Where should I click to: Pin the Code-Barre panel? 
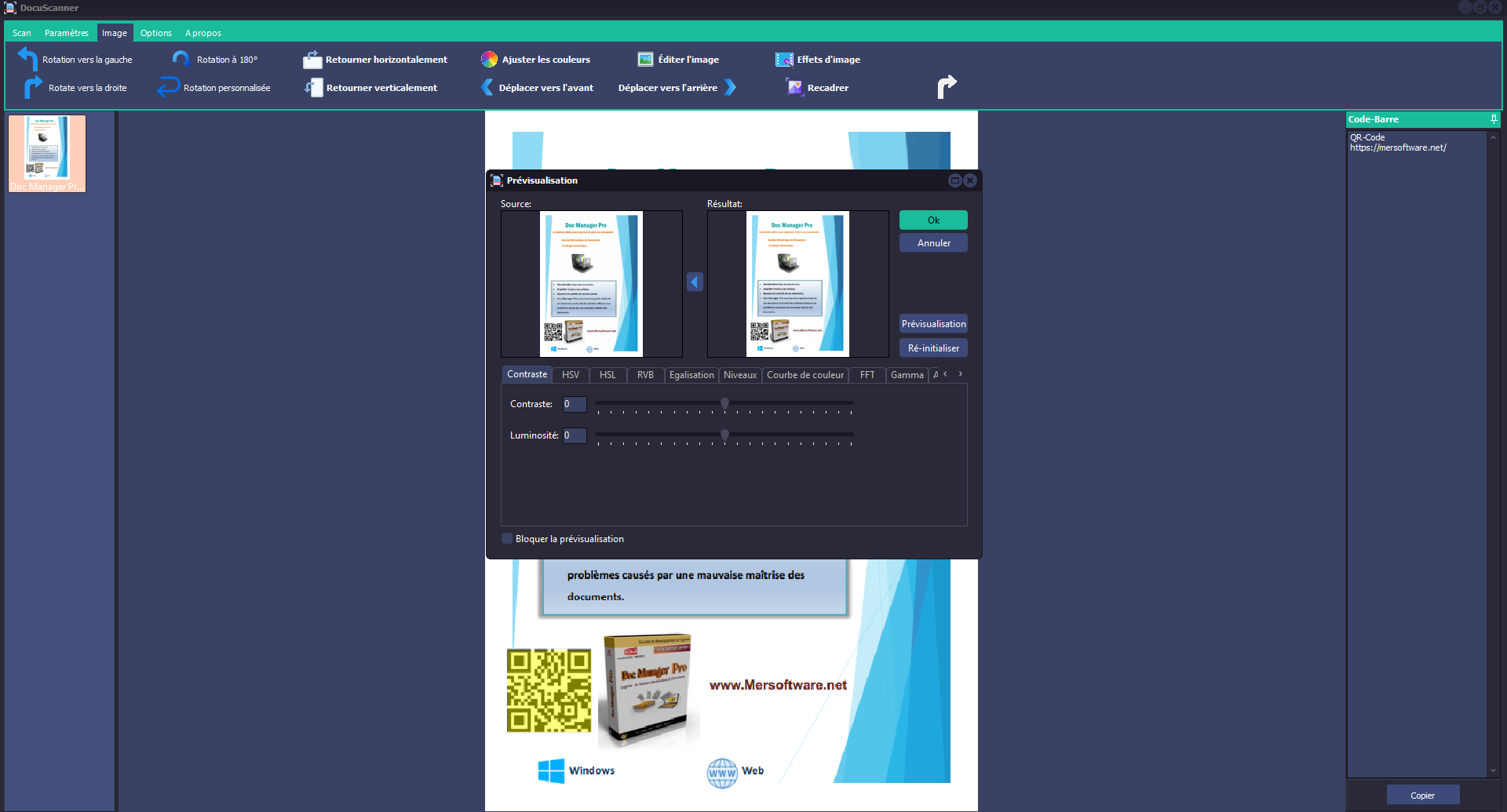(1494, 118)
